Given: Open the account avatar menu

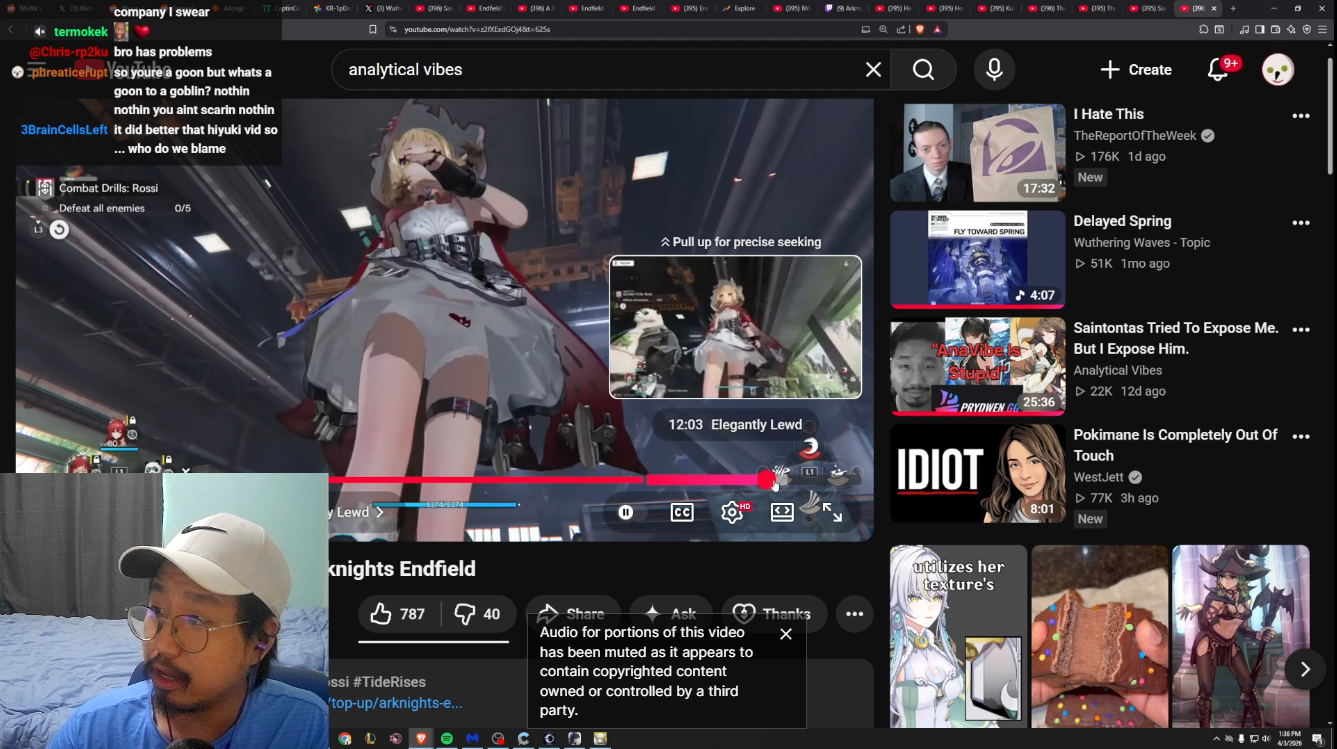Looking at the screenshot, I should (1278, 70).
